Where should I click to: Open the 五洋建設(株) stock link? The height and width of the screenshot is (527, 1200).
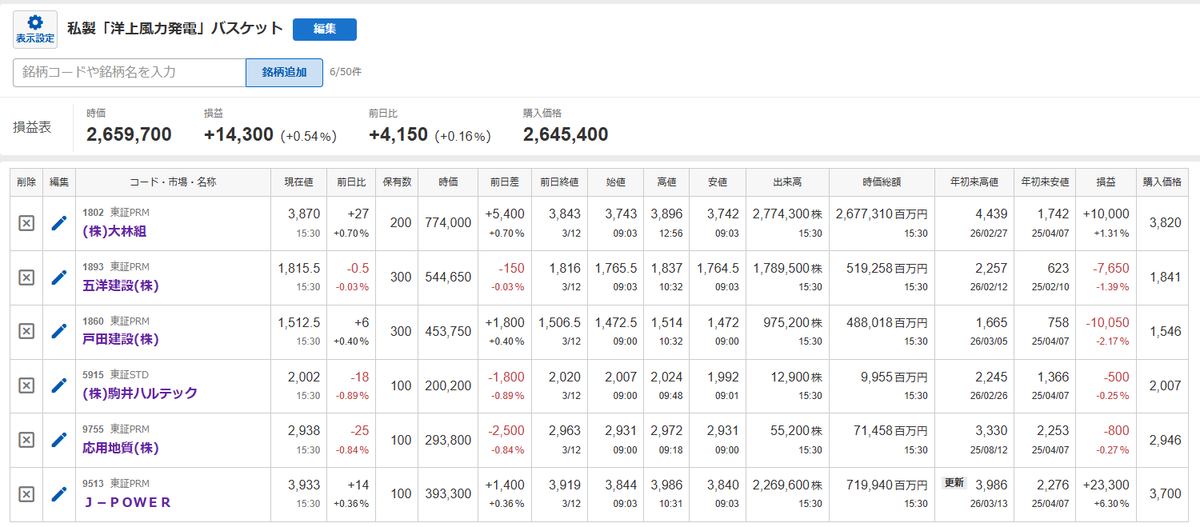(x=120, y=285)
